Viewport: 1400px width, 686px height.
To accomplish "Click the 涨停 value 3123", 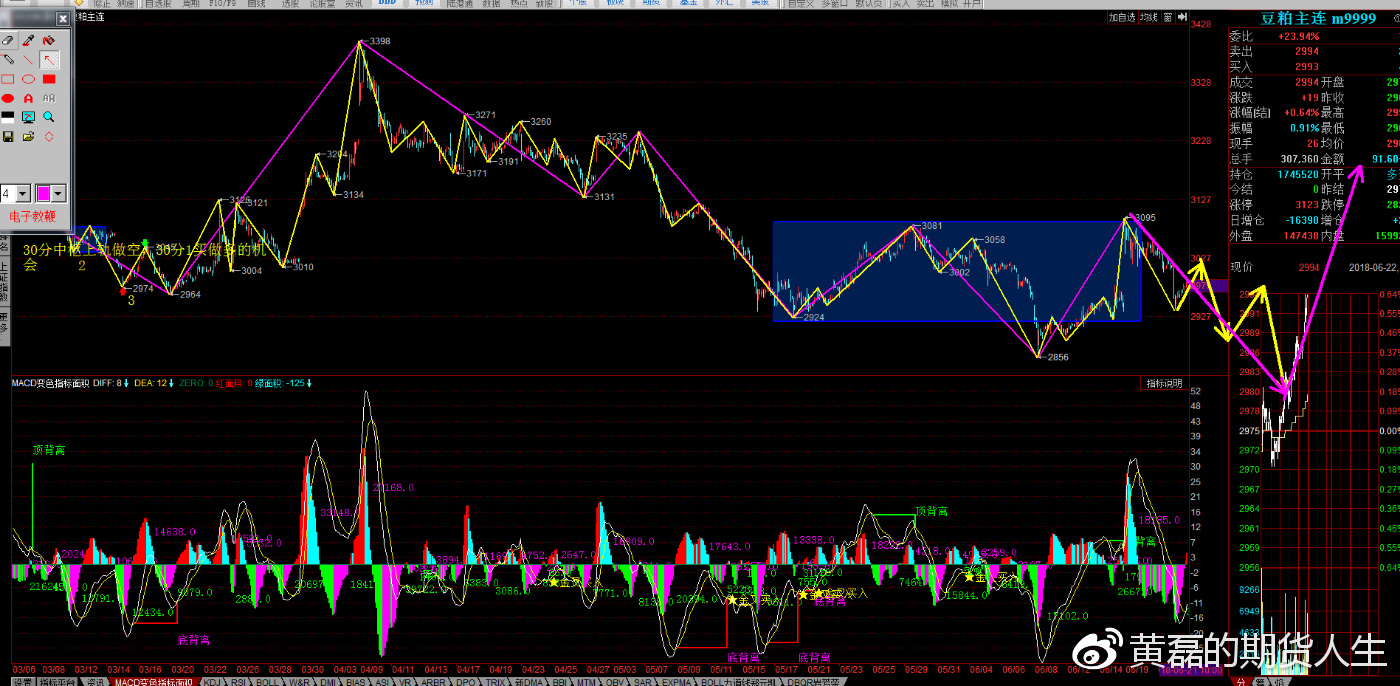I will (x=1307, y=204).
